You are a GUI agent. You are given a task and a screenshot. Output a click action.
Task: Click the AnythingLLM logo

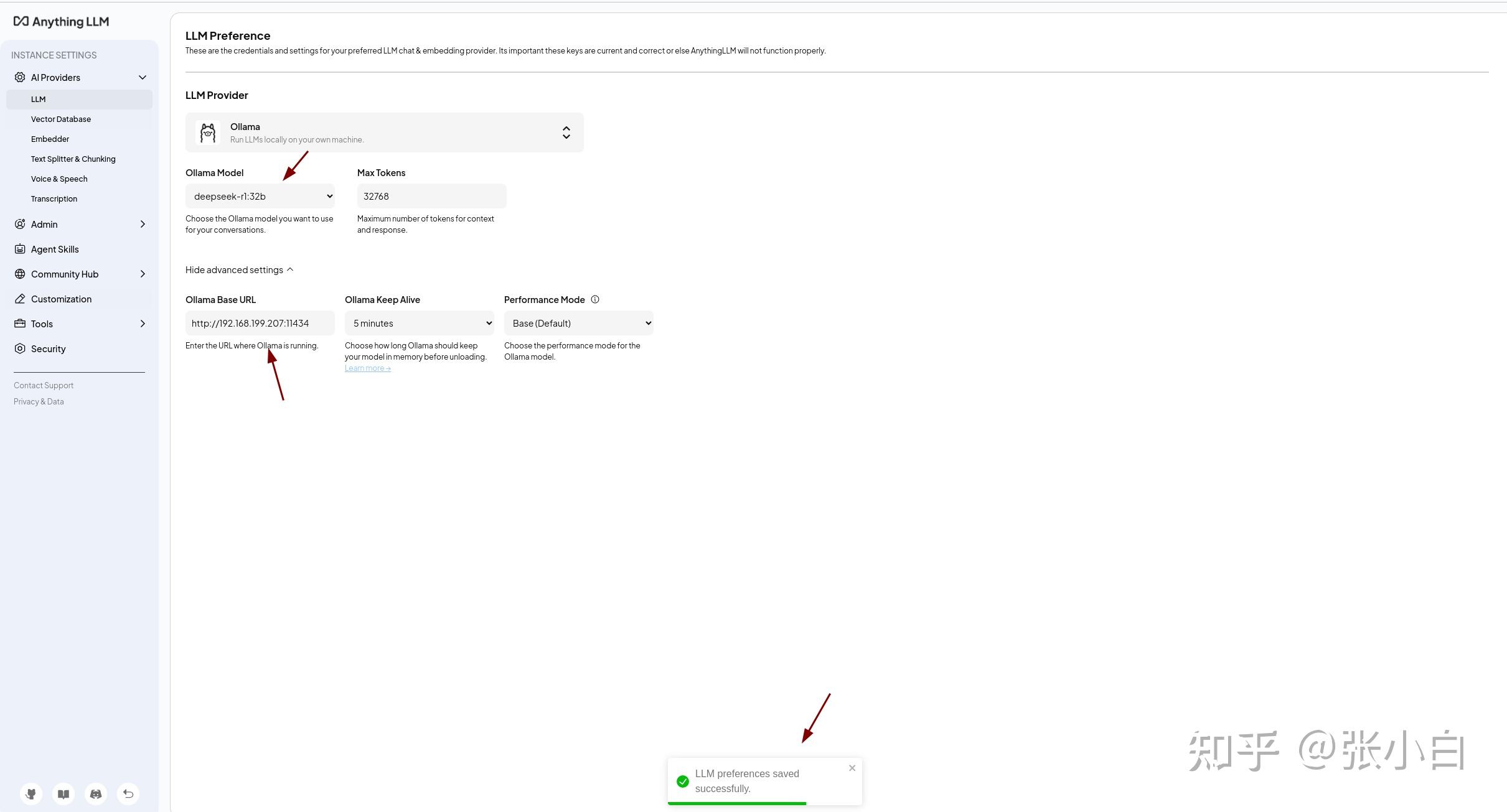61,22
